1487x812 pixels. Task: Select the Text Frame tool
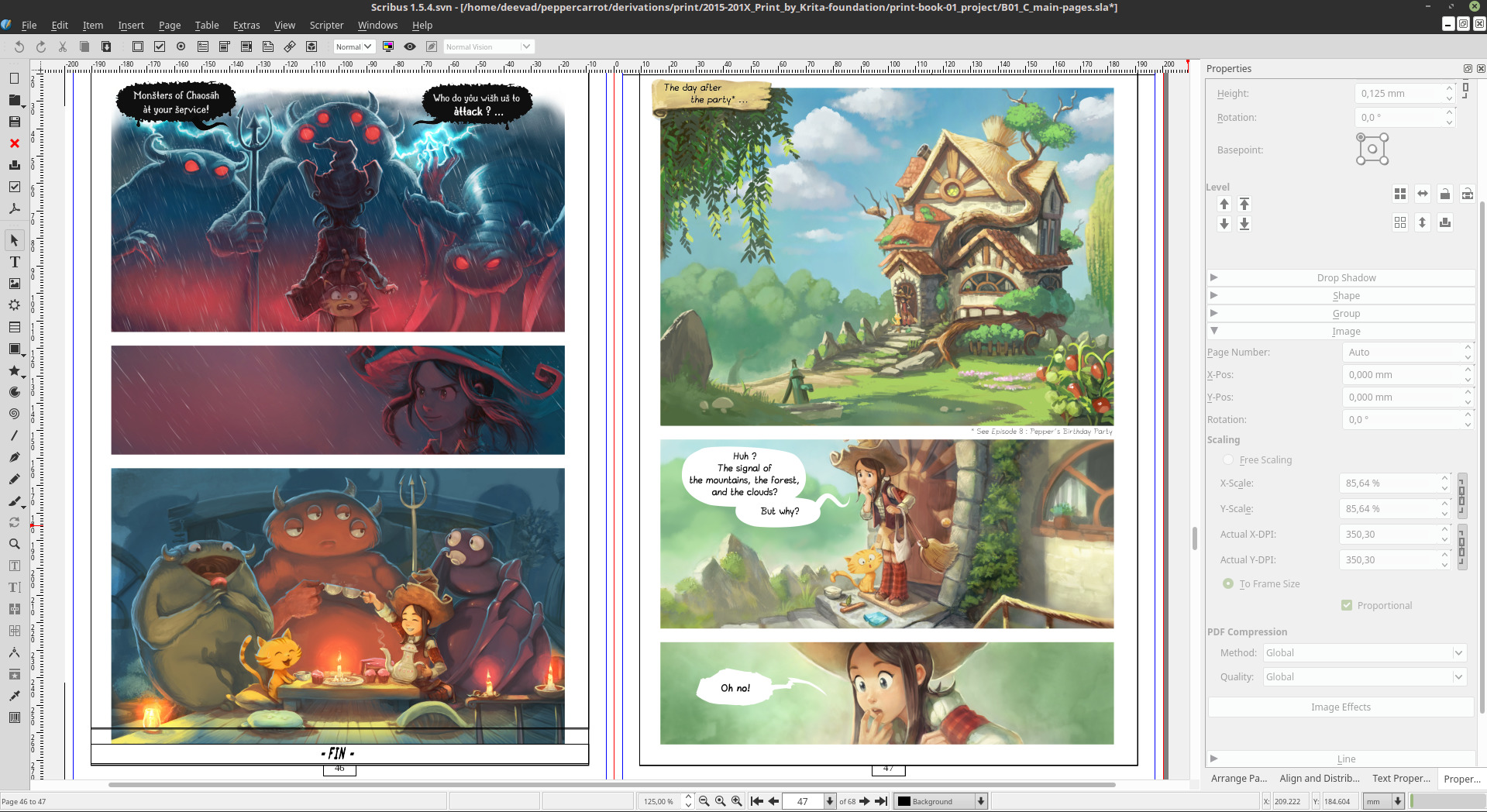coord(14,262)
